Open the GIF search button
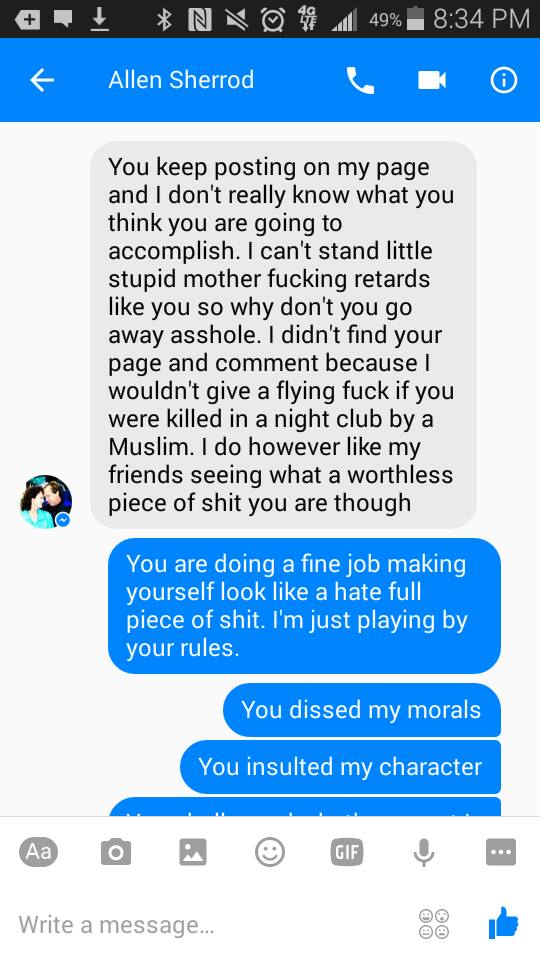This screenshot has height=960, width=540. pyautogui.click(x=347, y=852)
